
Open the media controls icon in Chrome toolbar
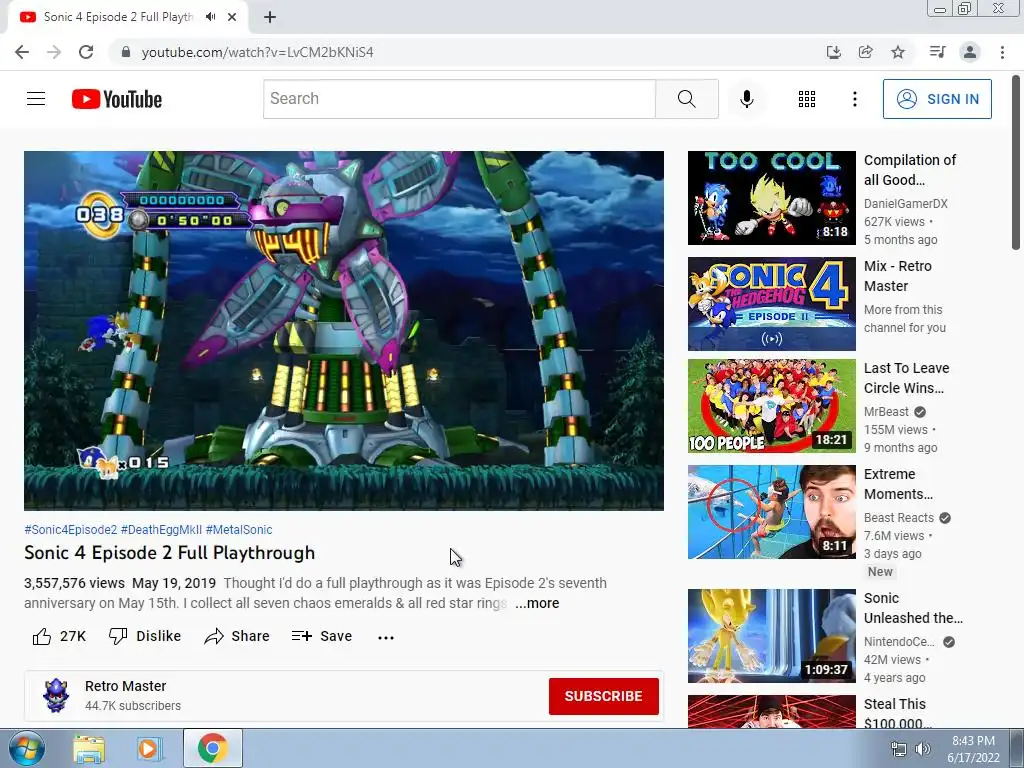937,52
